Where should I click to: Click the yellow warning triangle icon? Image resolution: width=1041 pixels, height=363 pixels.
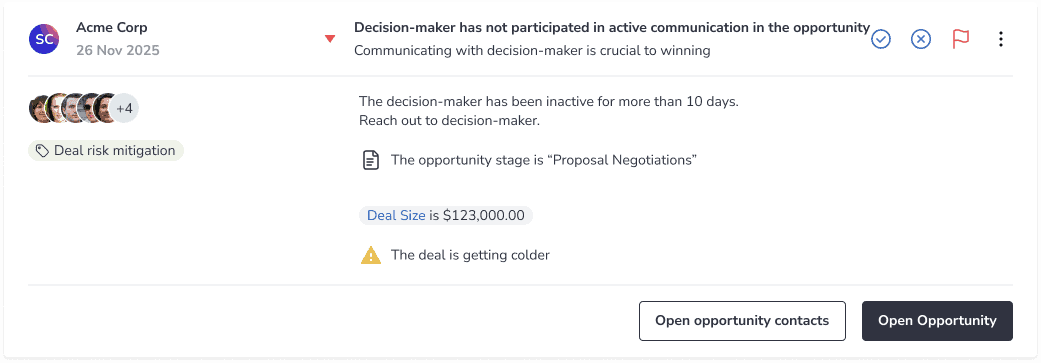371,255
